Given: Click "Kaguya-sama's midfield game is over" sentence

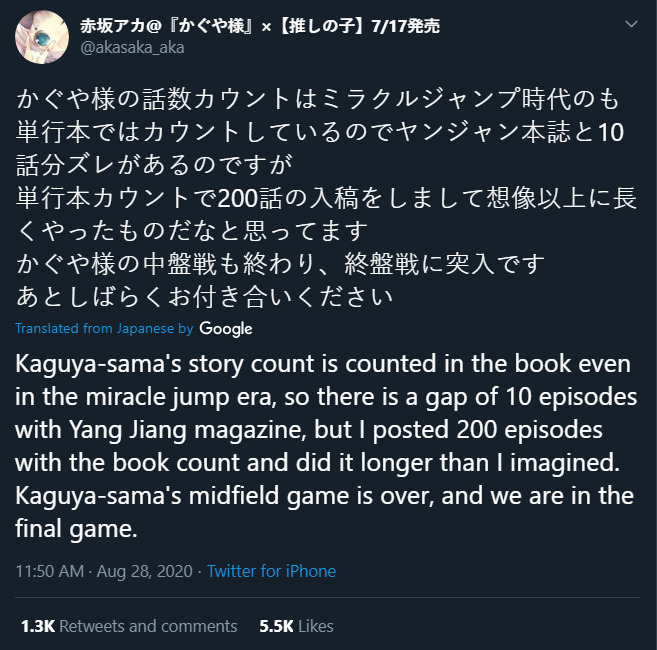Looking at the screenshot, I should 222,496.
